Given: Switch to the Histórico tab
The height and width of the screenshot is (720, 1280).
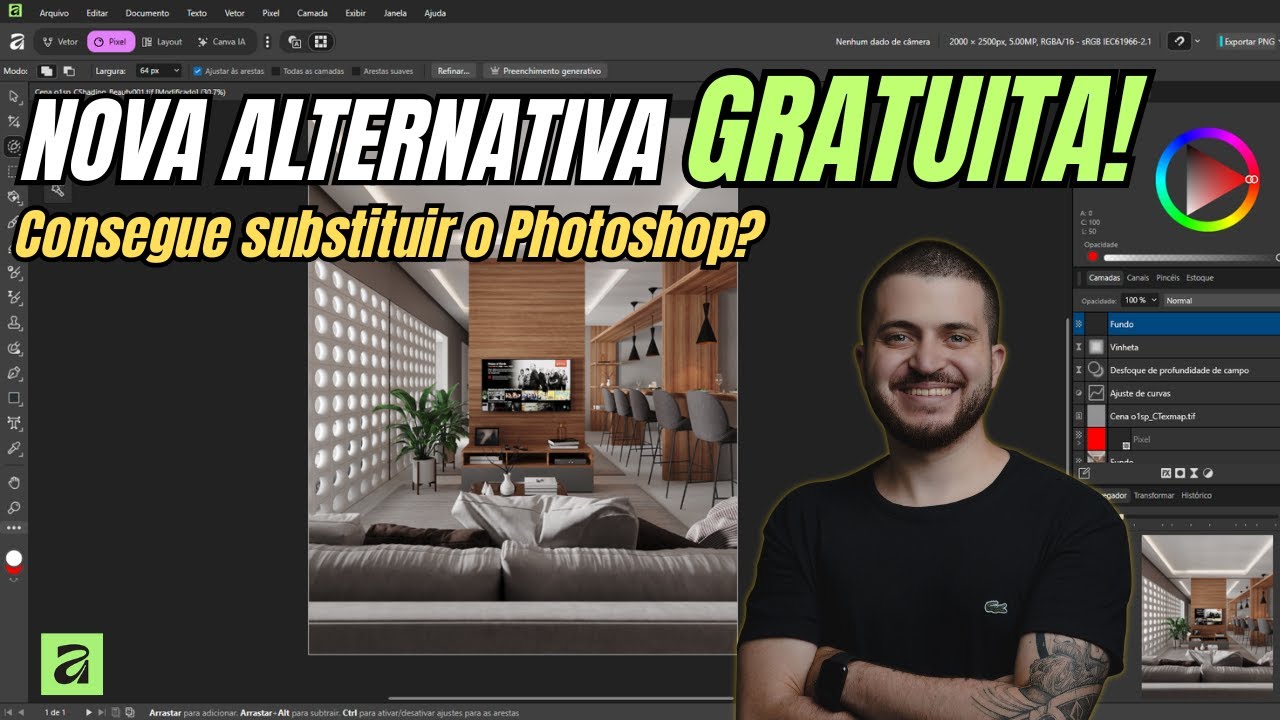Looking at the screenshot, I should point(1197,496).
